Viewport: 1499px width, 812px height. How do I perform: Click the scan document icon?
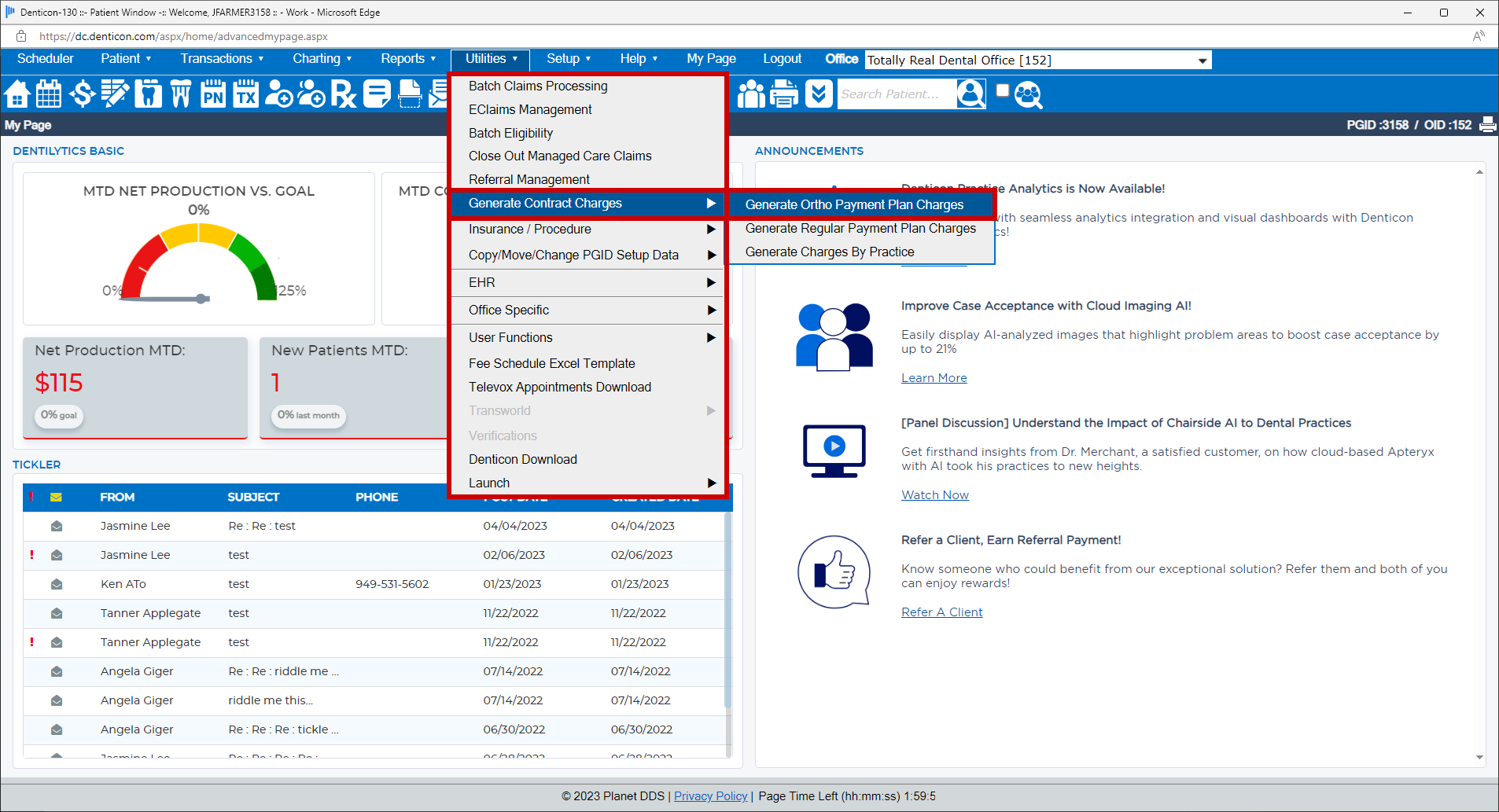click(410, 94)
